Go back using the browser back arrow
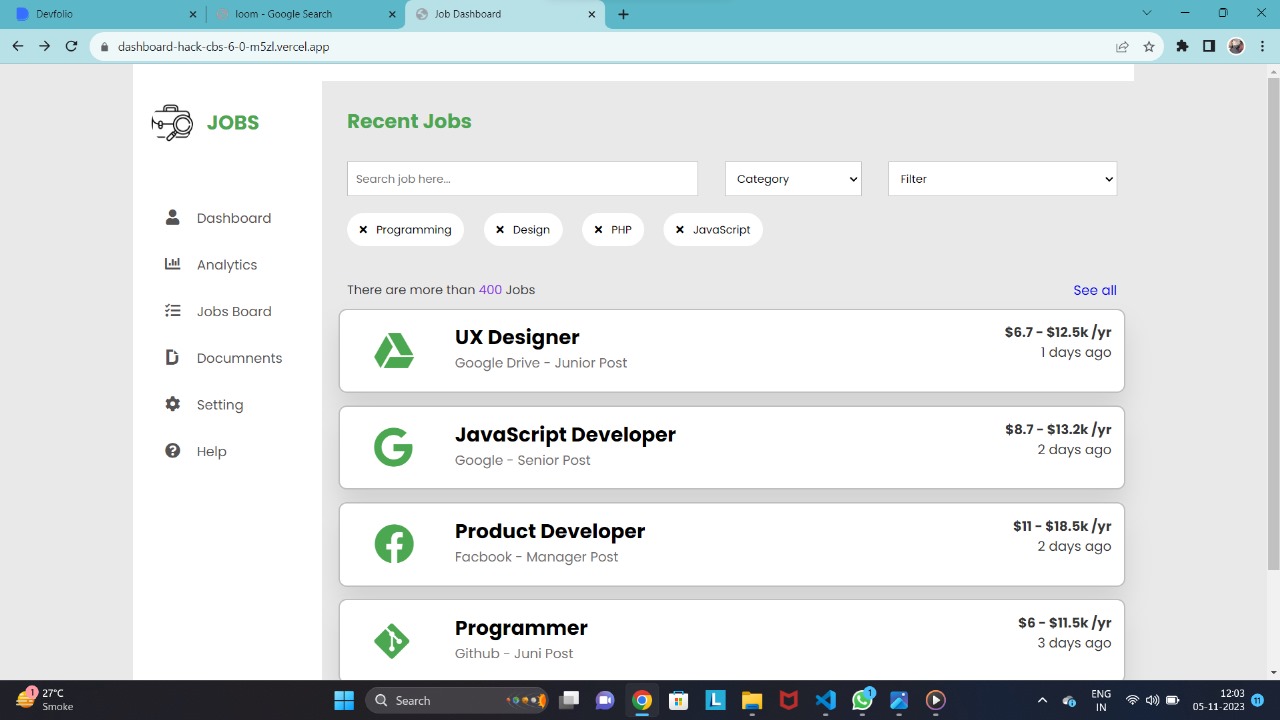 coord(17,46)
